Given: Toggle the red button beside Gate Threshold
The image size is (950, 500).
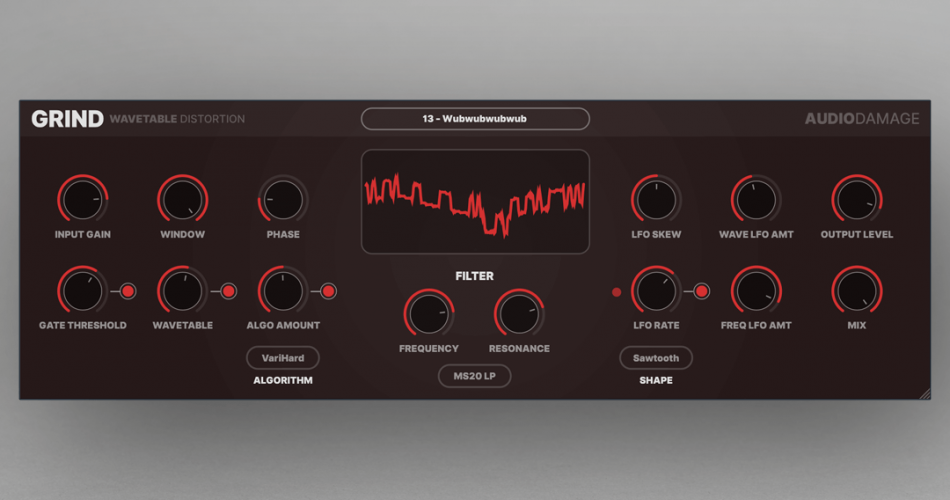Looking at the screenshot, I should [128, 292].
